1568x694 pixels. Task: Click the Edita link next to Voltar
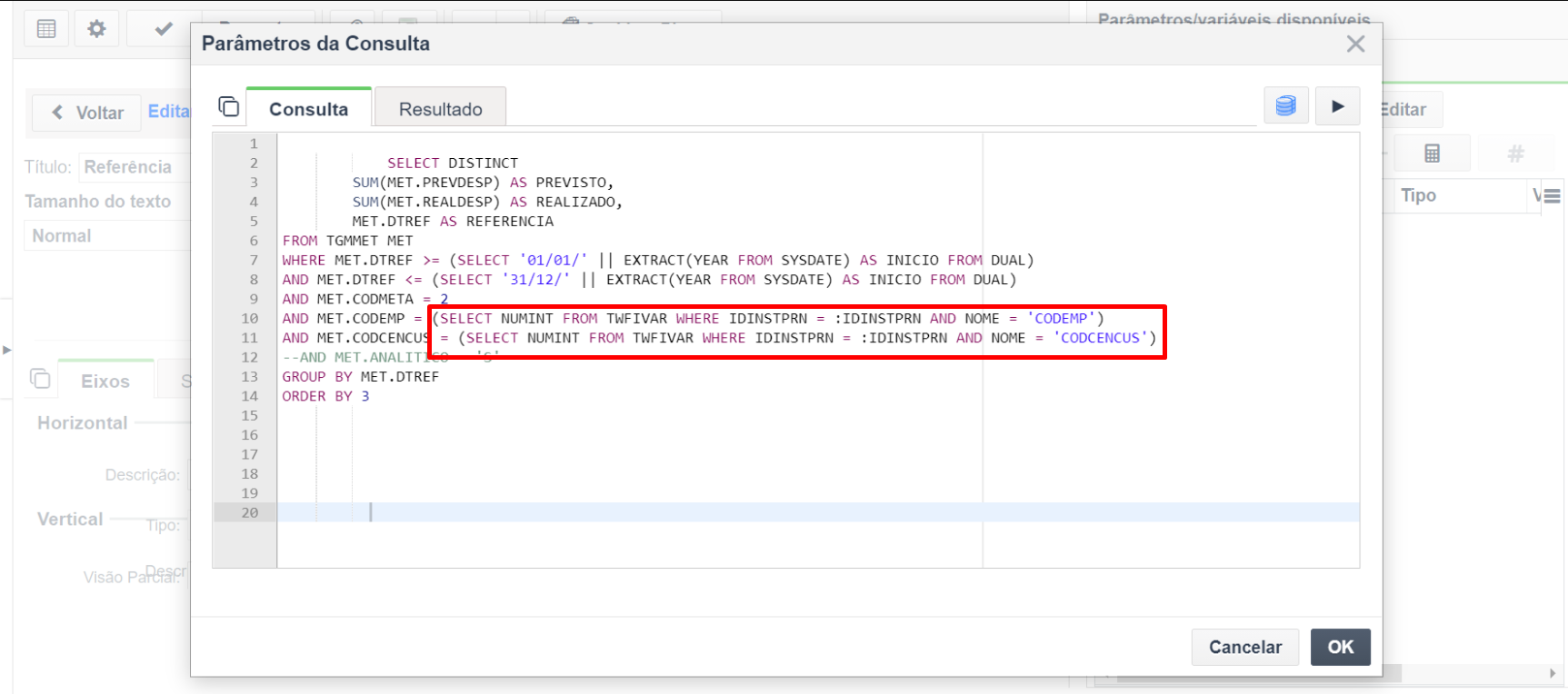169,111
